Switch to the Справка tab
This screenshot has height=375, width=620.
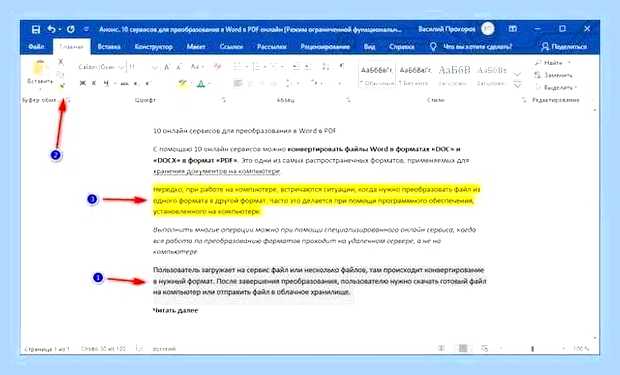[x=402, y=47]
